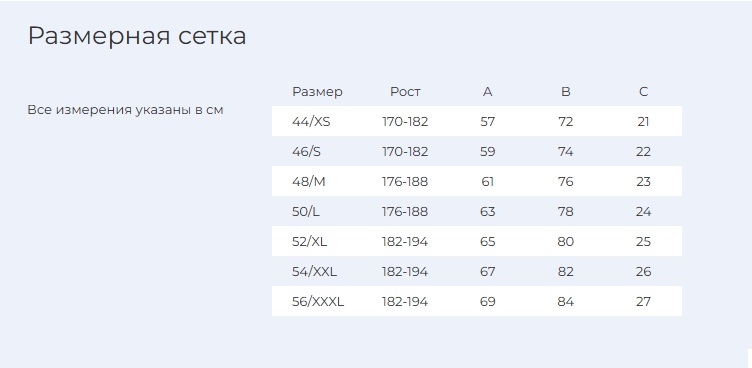Click value 26 in the 54/XXL row
The height and width of the screenshot is (368, 752).
pyautogui.click(x=643, y=272)
